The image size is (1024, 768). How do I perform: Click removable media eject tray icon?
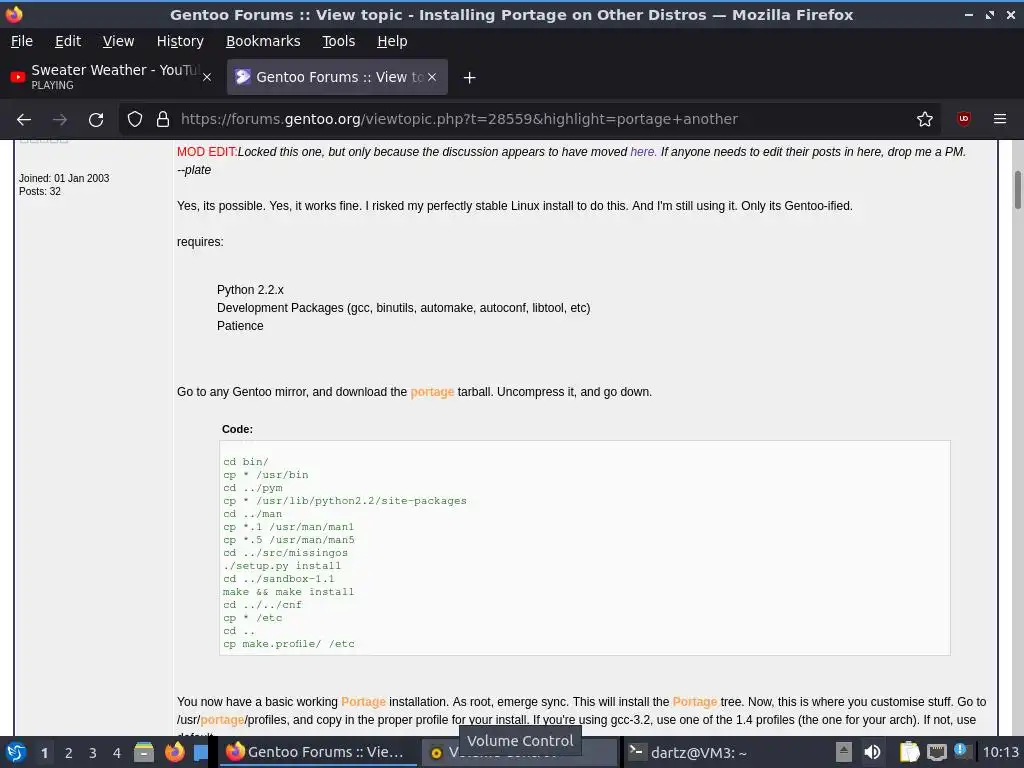pos(844,752)
